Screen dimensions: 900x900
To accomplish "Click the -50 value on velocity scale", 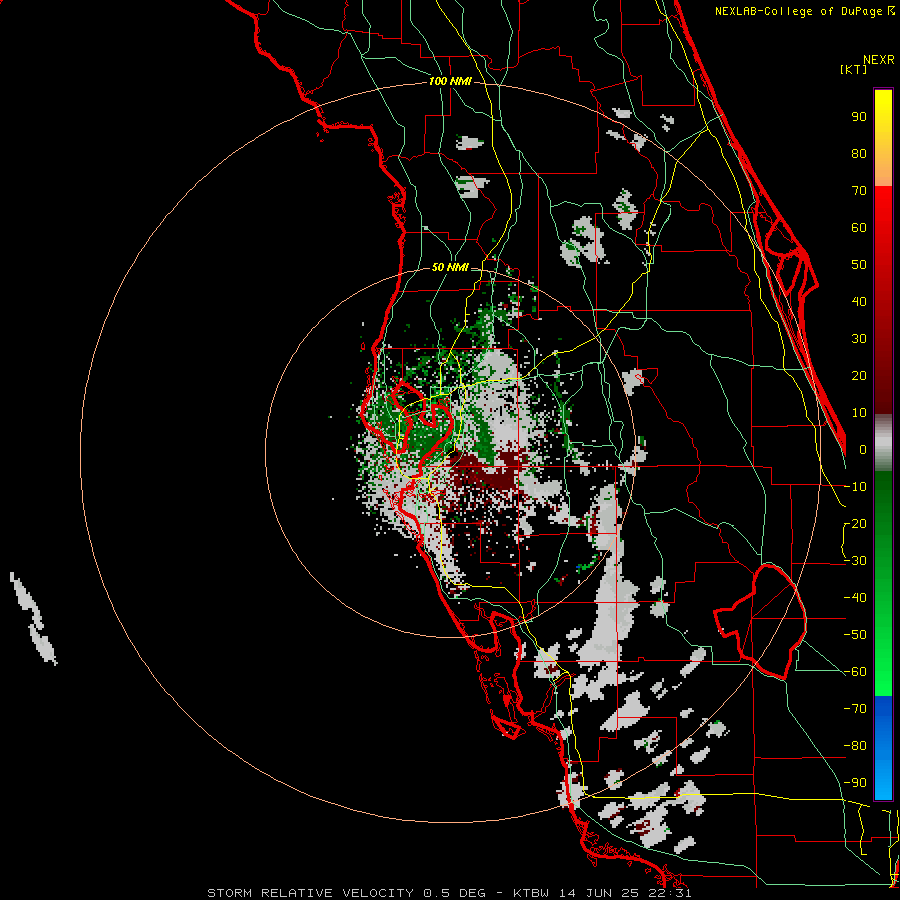I will [855, 635].
